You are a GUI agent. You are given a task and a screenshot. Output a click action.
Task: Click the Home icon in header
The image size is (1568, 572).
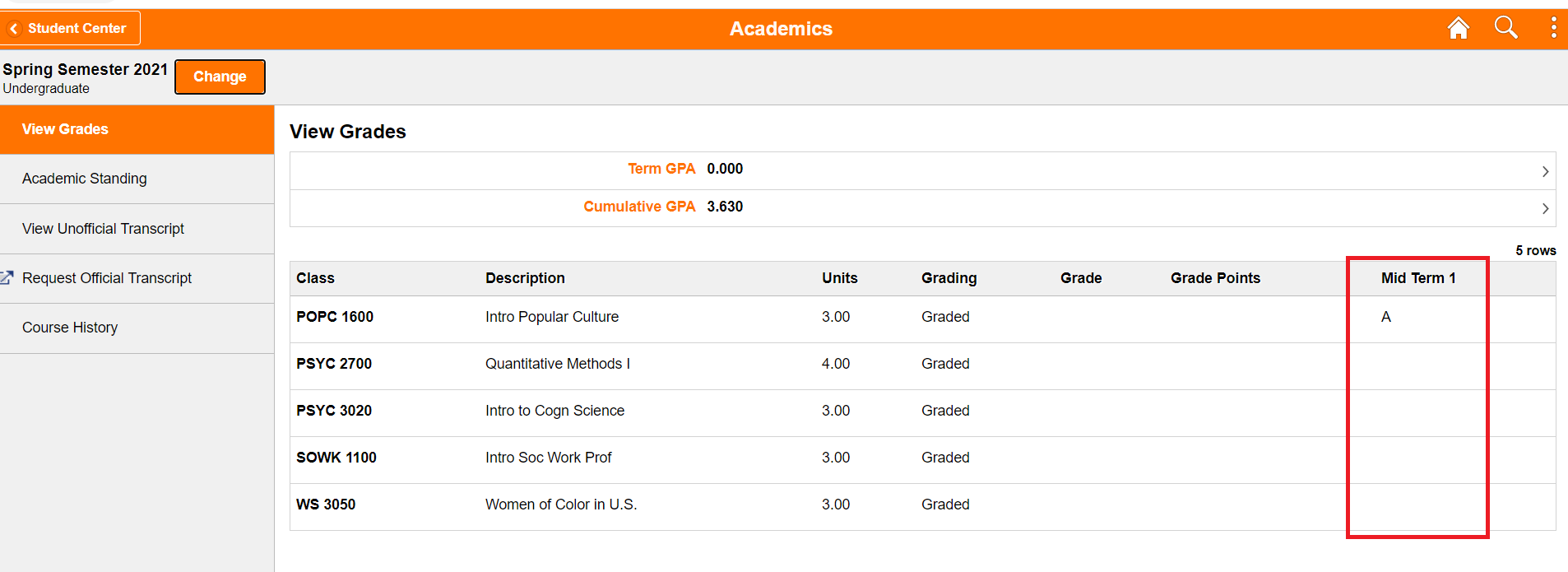[1458, 28]
